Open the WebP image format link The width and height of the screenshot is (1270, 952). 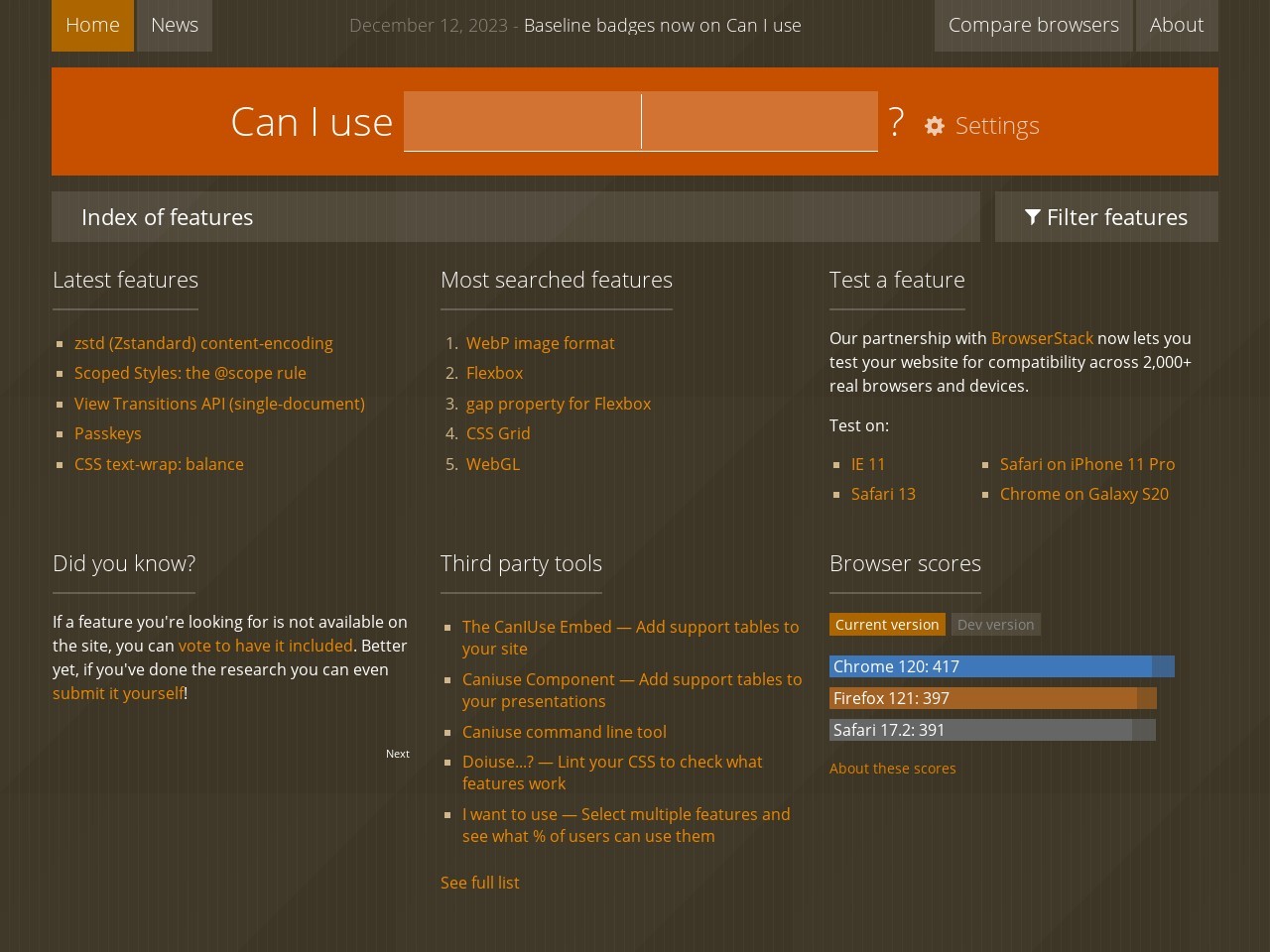point(540,343)
